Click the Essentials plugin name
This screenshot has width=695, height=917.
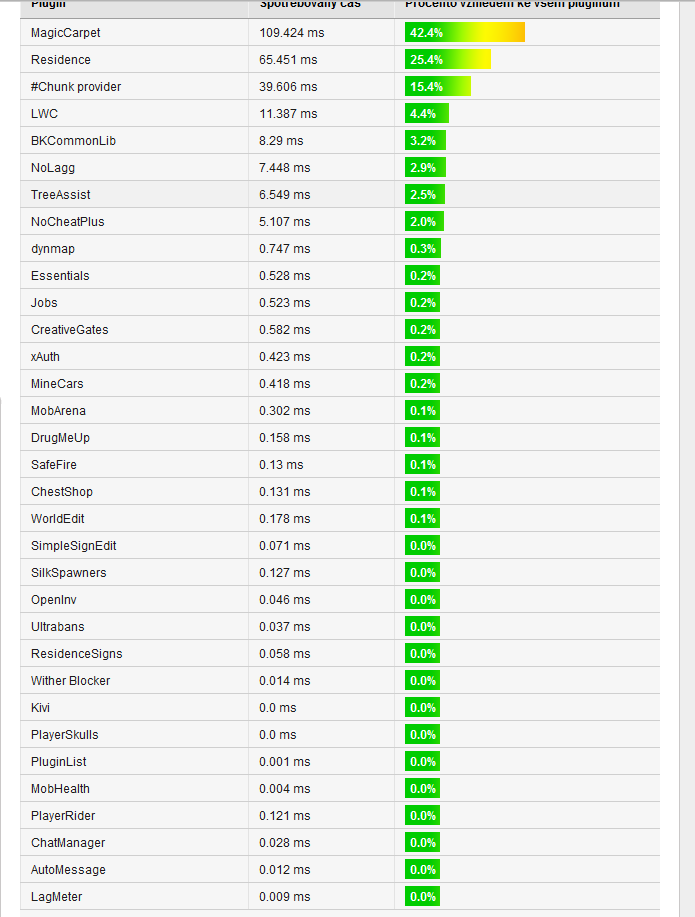click(x=60, y=275)
